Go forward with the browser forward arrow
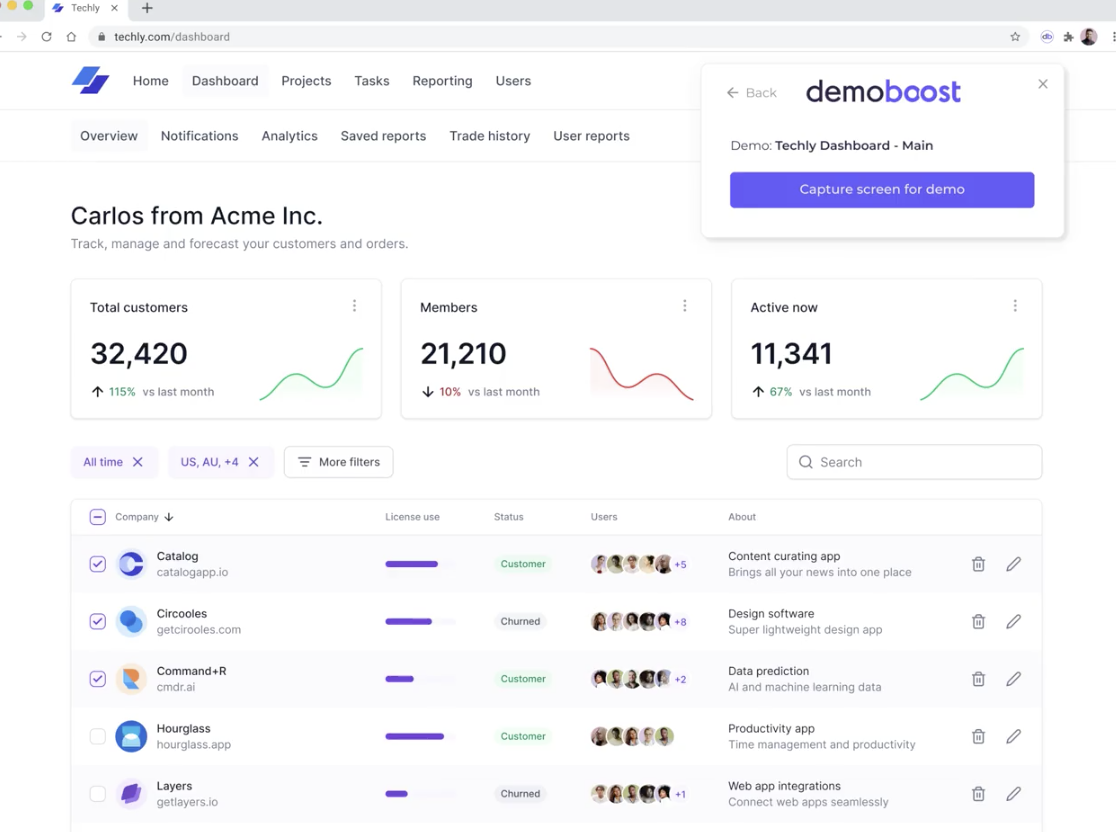The image size is (1116, 832). [x=21, y=37]
